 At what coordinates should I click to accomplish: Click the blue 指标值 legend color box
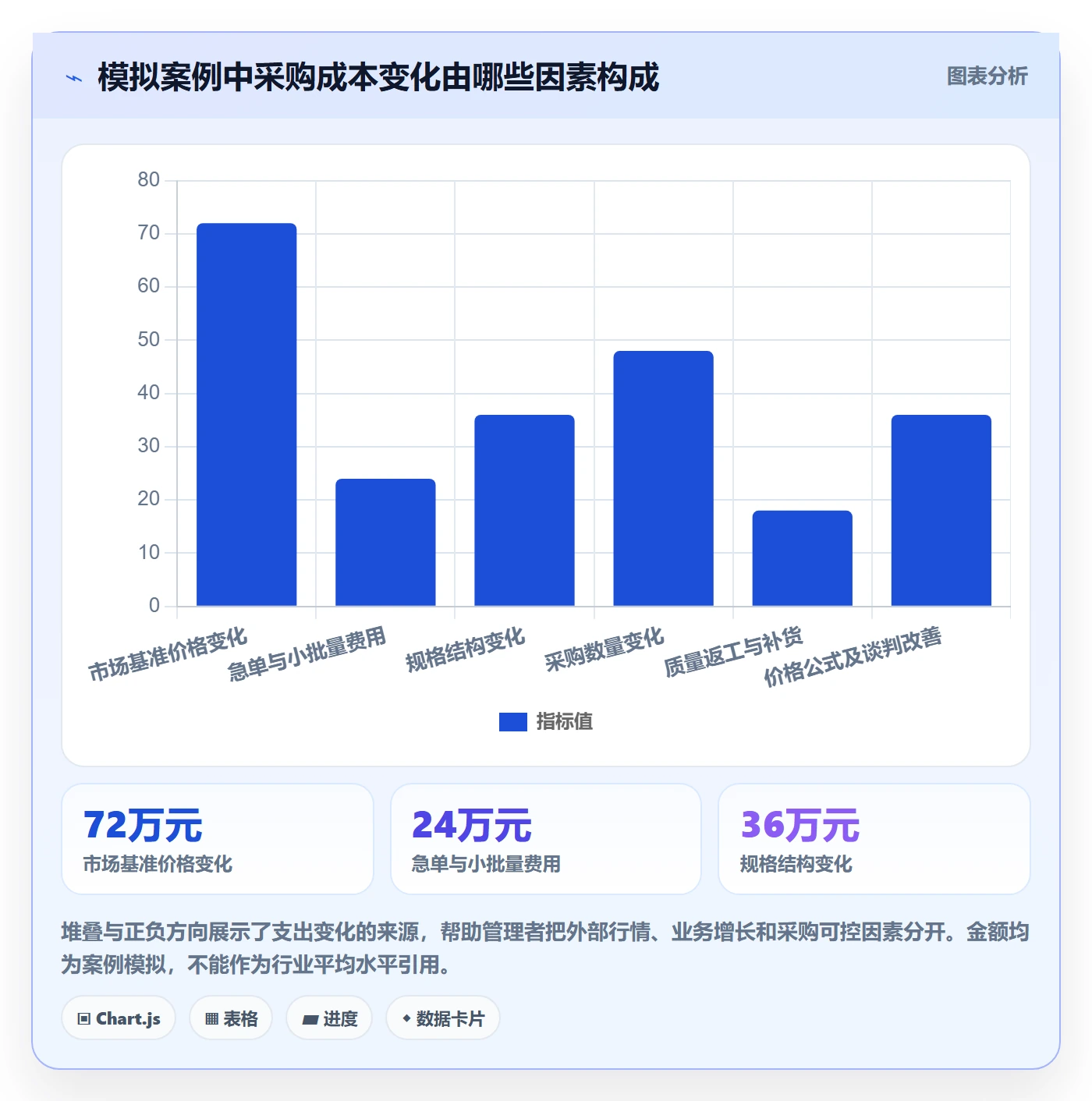513,721
